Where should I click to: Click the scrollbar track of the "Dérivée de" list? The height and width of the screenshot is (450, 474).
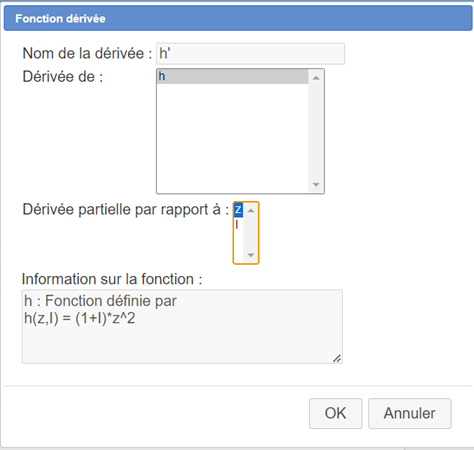pyautogui.click(x=316, y=131)
